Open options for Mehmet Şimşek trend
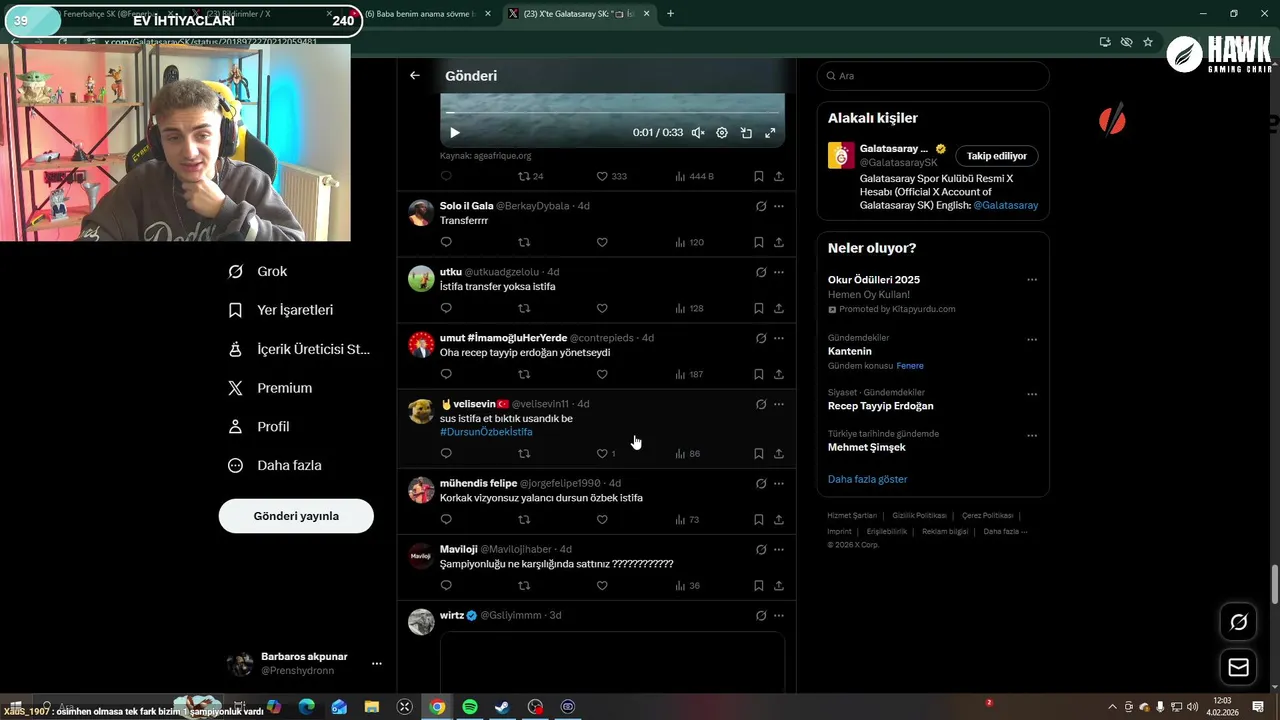 tap(1032, 435)
